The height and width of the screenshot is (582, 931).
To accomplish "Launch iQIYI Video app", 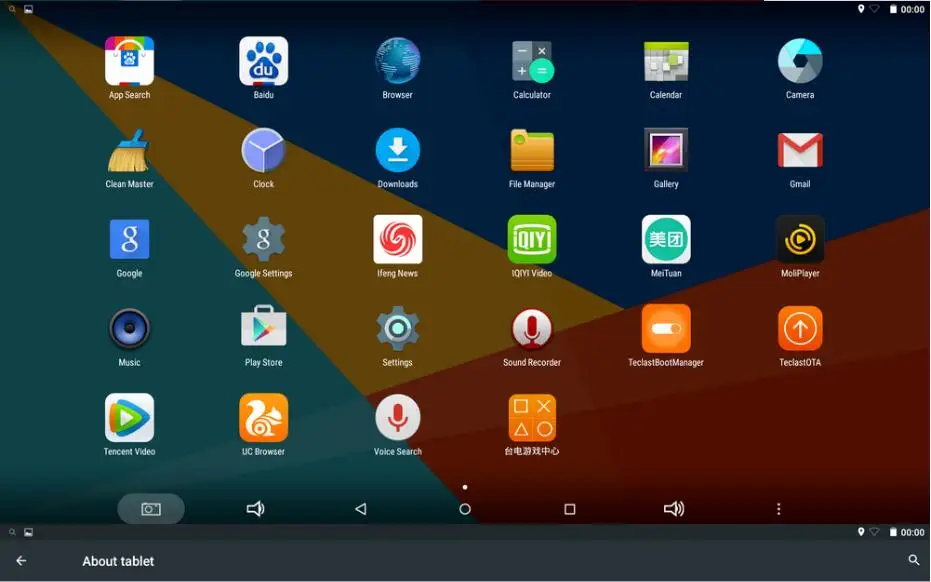I will click(x=532, y=239).
